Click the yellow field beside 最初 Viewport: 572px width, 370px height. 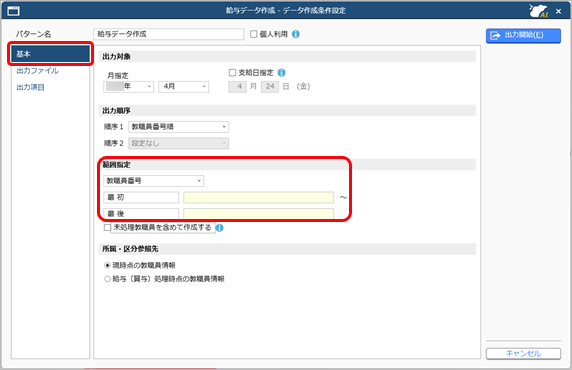pyautogui.click(x=259, y=197)
